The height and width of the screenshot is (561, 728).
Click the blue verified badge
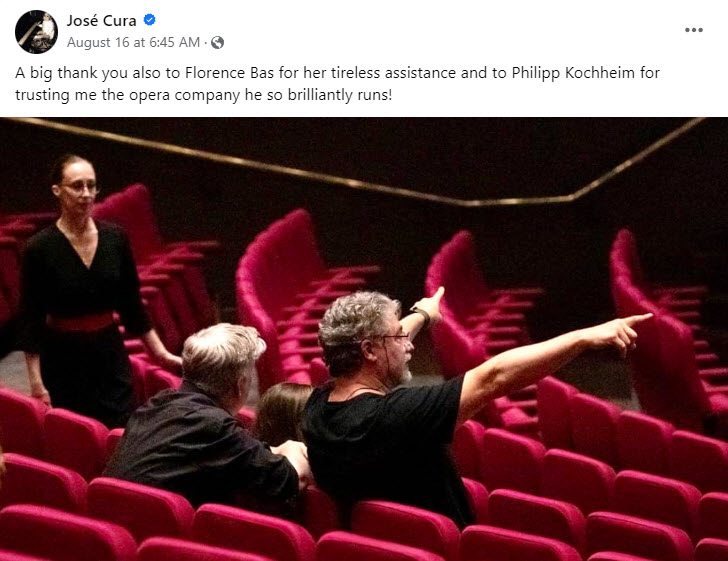pyautogui.click(x=150, y=20)
